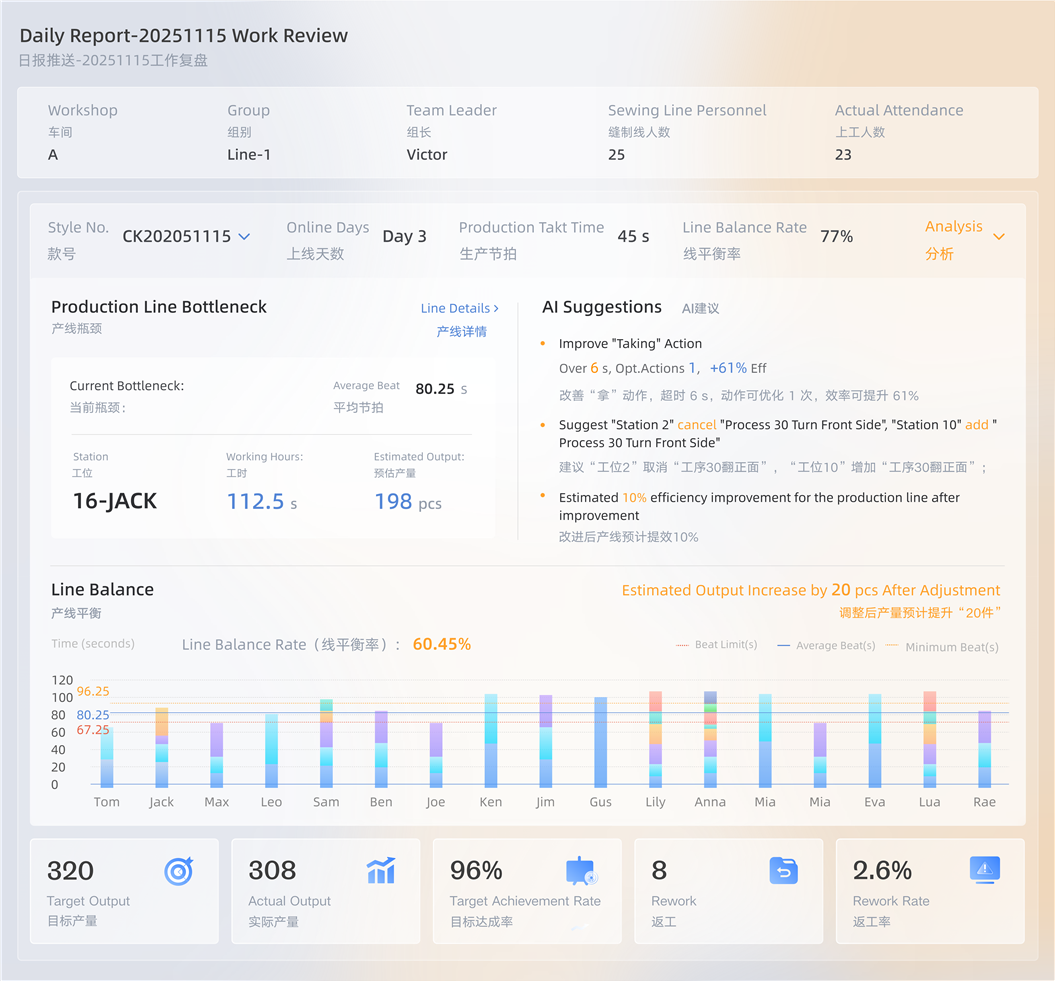
Task: Toggle the Beat Limit(s) legend item
Action: 717,645
